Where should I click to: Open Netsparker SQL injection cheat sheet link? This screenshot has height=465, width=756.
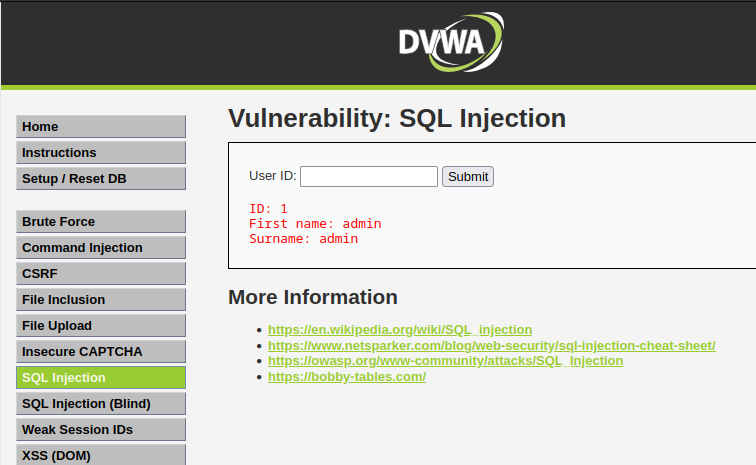491,345
